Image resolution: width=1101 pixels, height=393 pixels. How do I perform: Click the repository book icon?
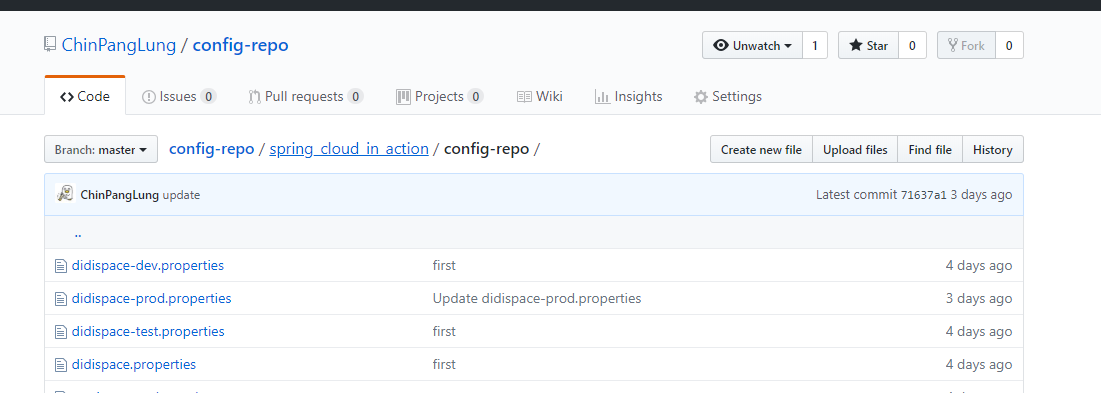[x=50, y=45]
